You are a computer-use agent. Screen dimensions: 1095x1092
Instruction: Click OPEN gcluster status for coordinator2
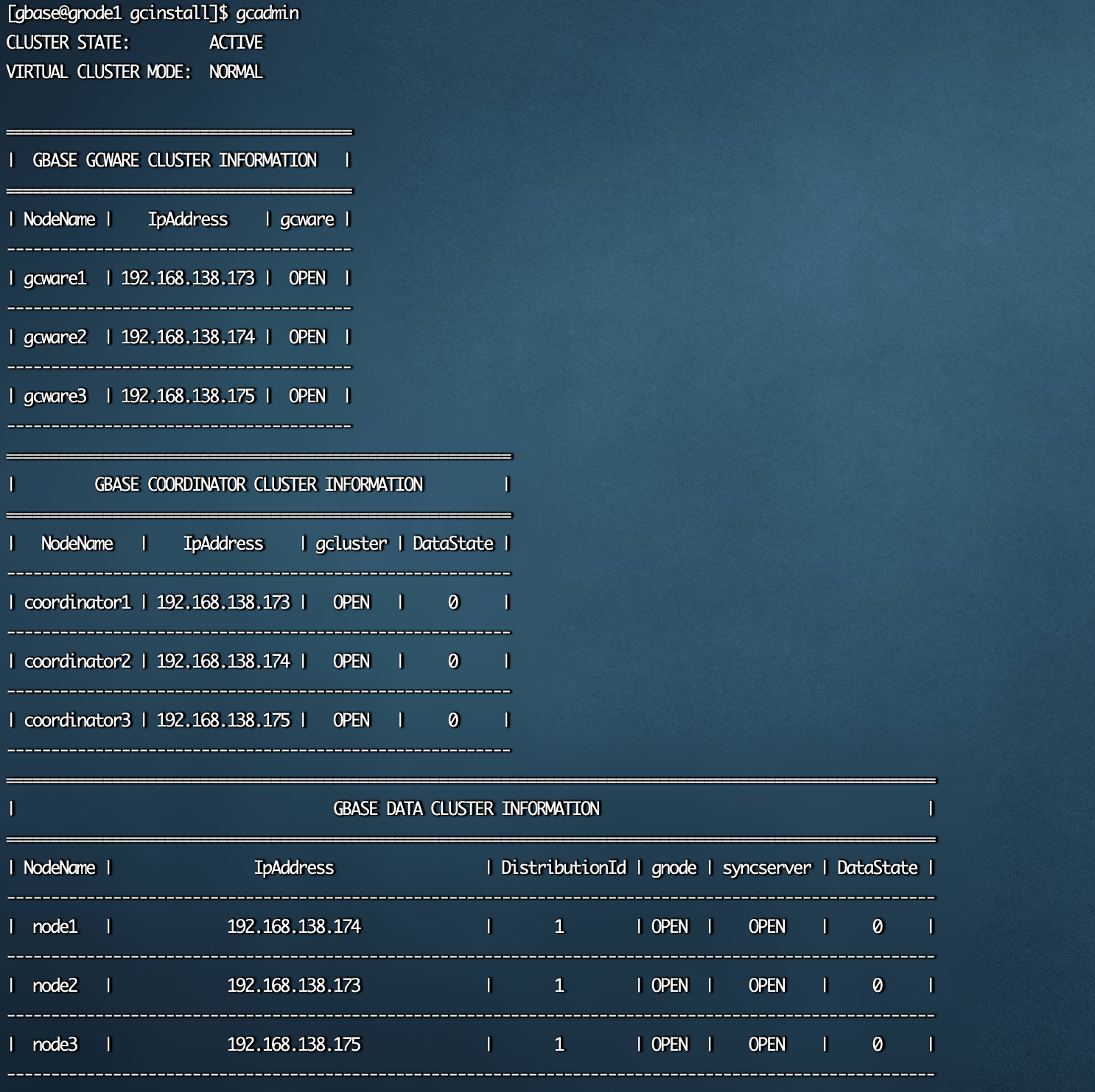pyautogui.click(x=351, y=662)
